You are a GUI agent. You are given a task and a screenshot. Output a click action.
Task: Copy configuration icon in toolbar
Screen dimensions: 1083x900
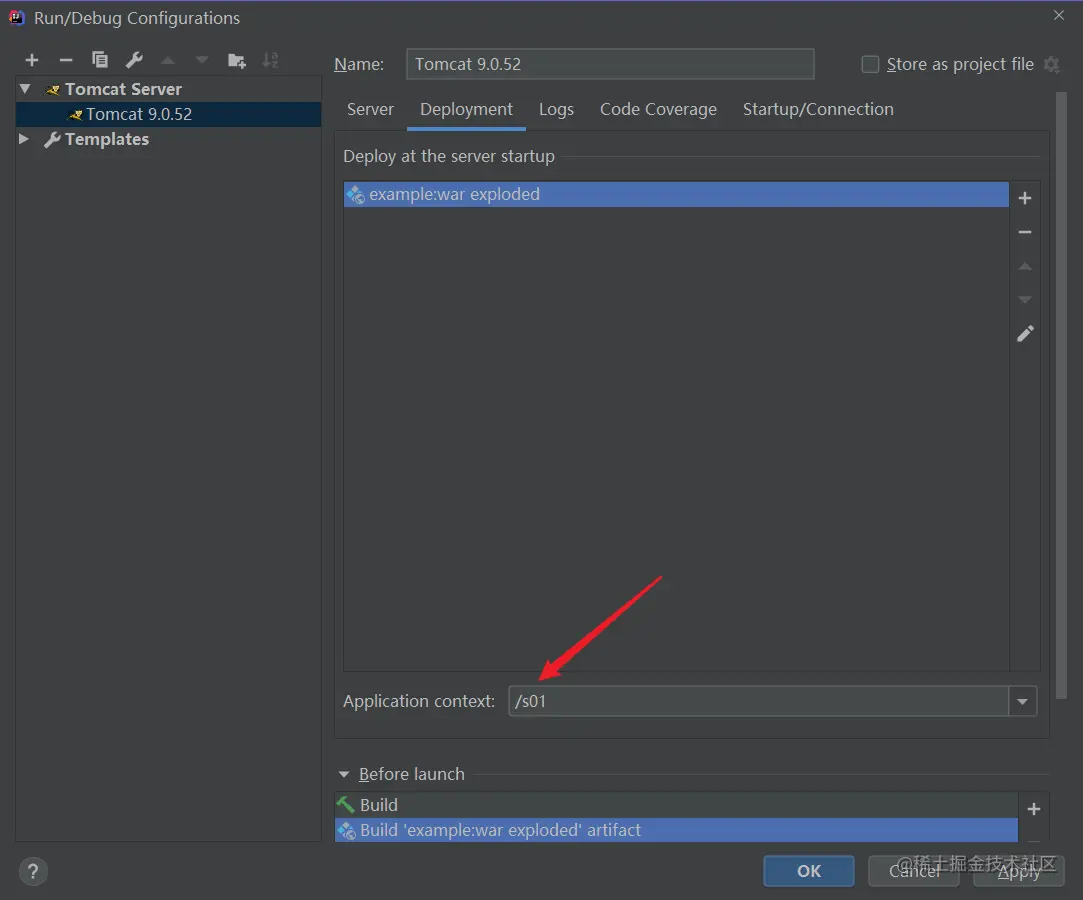click(99, 61)
